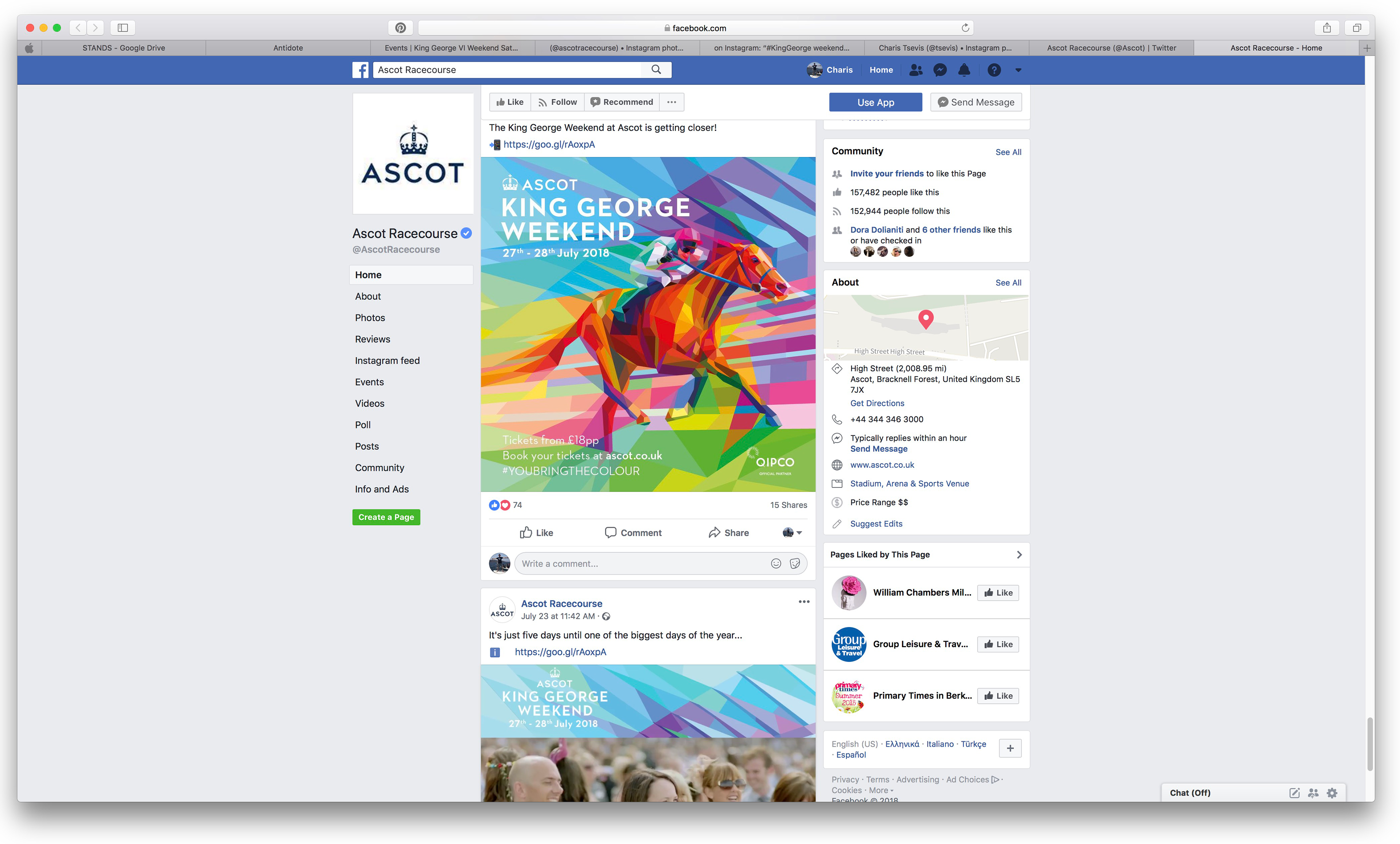This screenshot has height=844, width=1400.
Task: Switch to STANDS - Google Drive tab
Action: click(123, 48)
